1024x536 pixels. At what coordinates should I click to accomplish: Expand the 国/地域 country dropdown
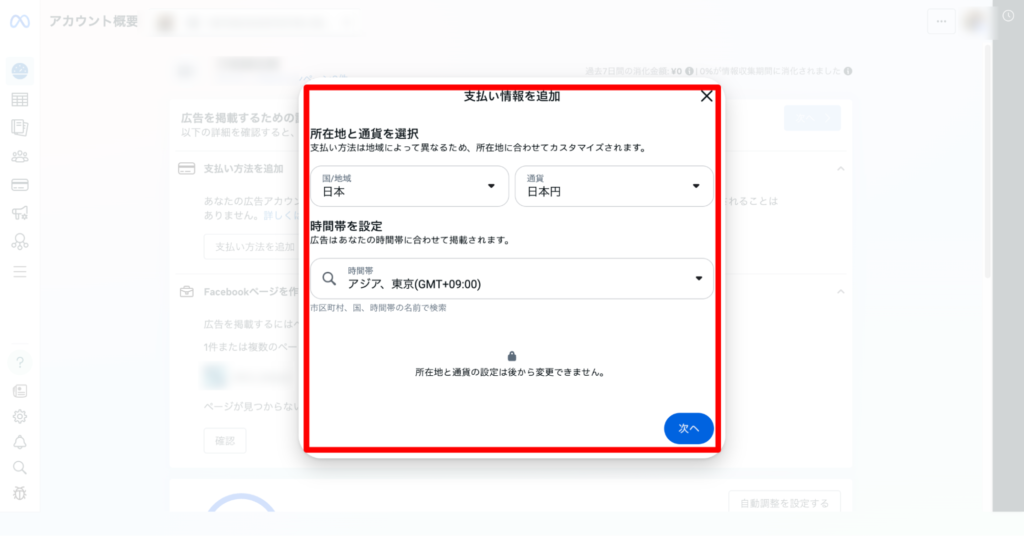tap(409, 186)
